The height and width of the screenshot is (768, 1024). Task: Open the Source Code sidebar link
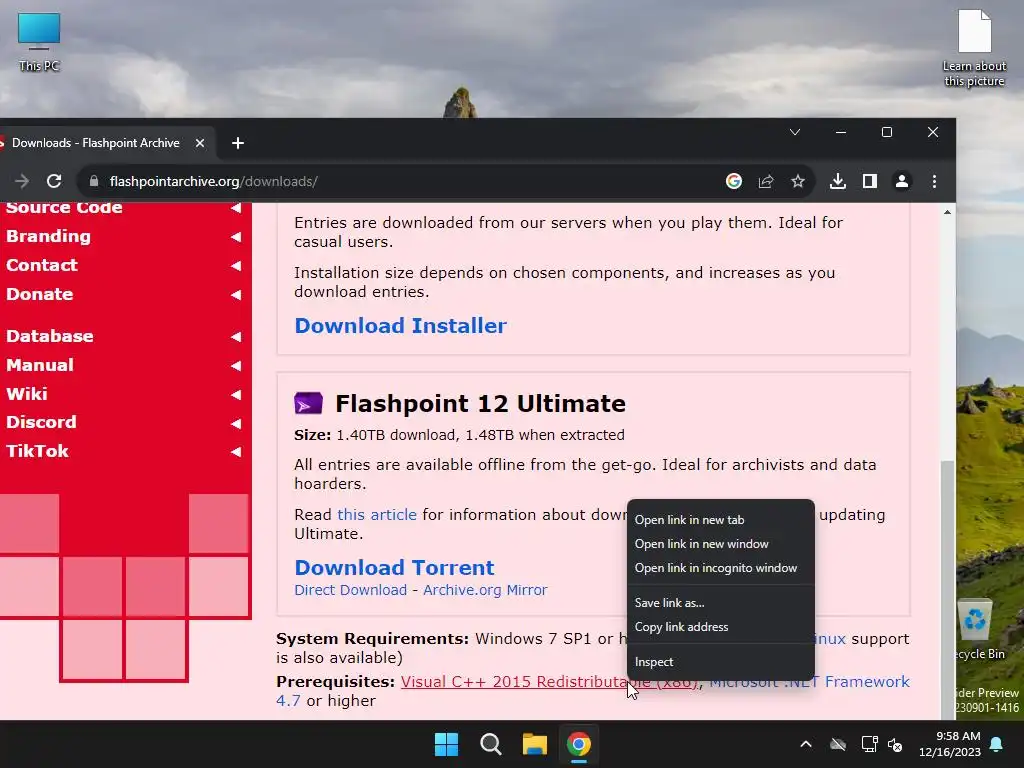(x=64, y=208)
